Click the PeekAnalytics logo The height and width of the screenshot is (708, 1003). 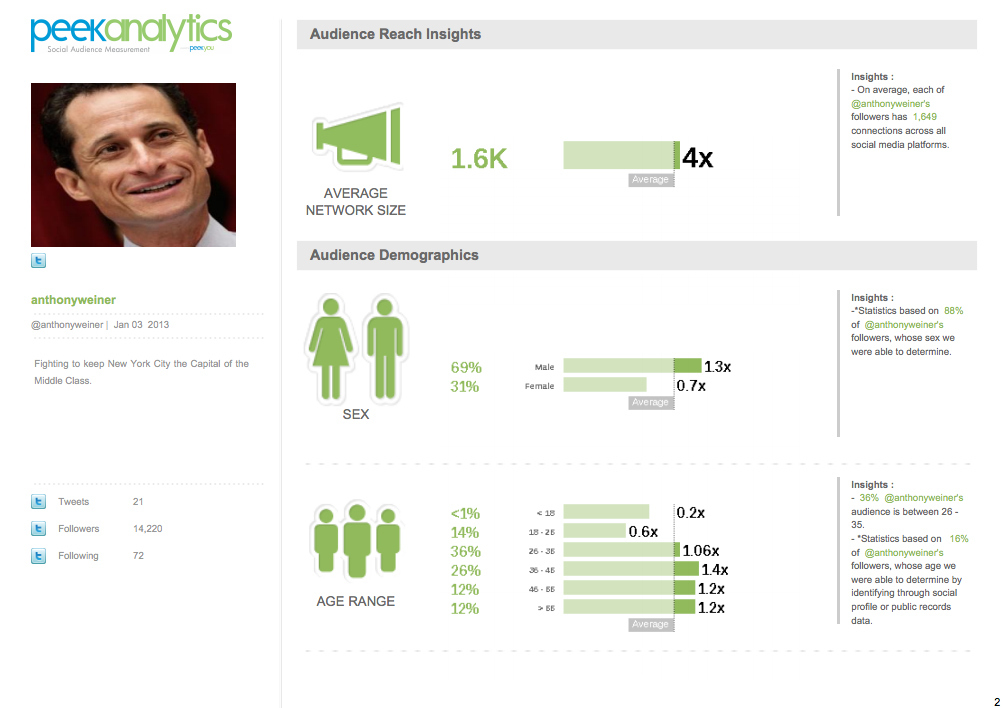[131, 33]
